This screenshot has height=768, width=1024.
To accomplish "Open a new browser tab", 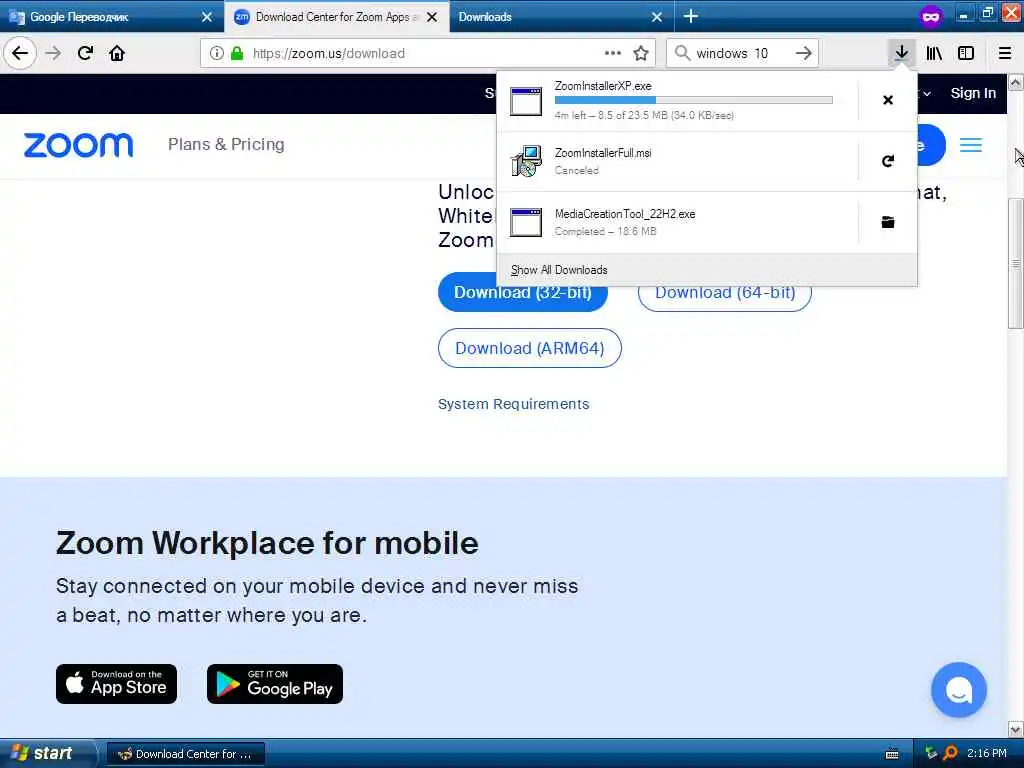I will tap(690, 16).
